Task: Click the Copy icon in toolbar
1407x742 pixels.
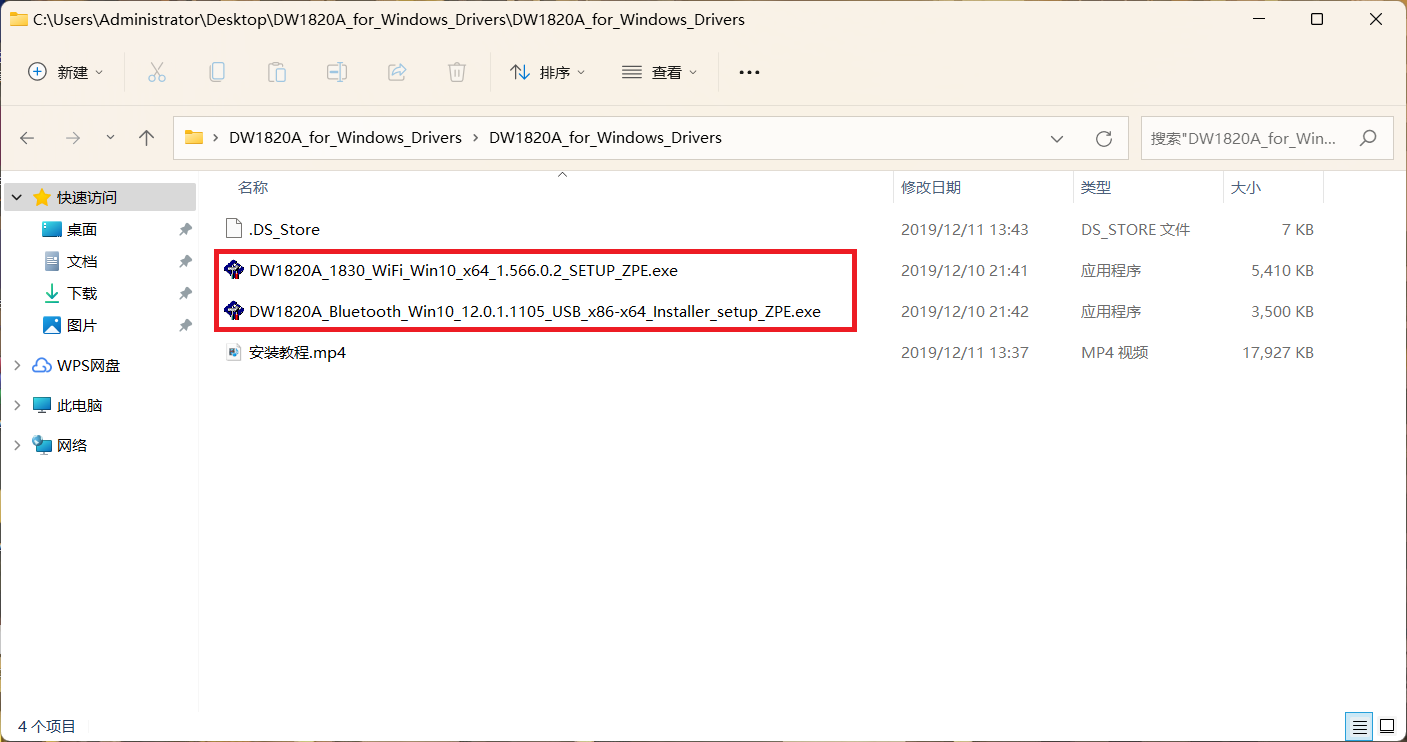Action: 216,72
